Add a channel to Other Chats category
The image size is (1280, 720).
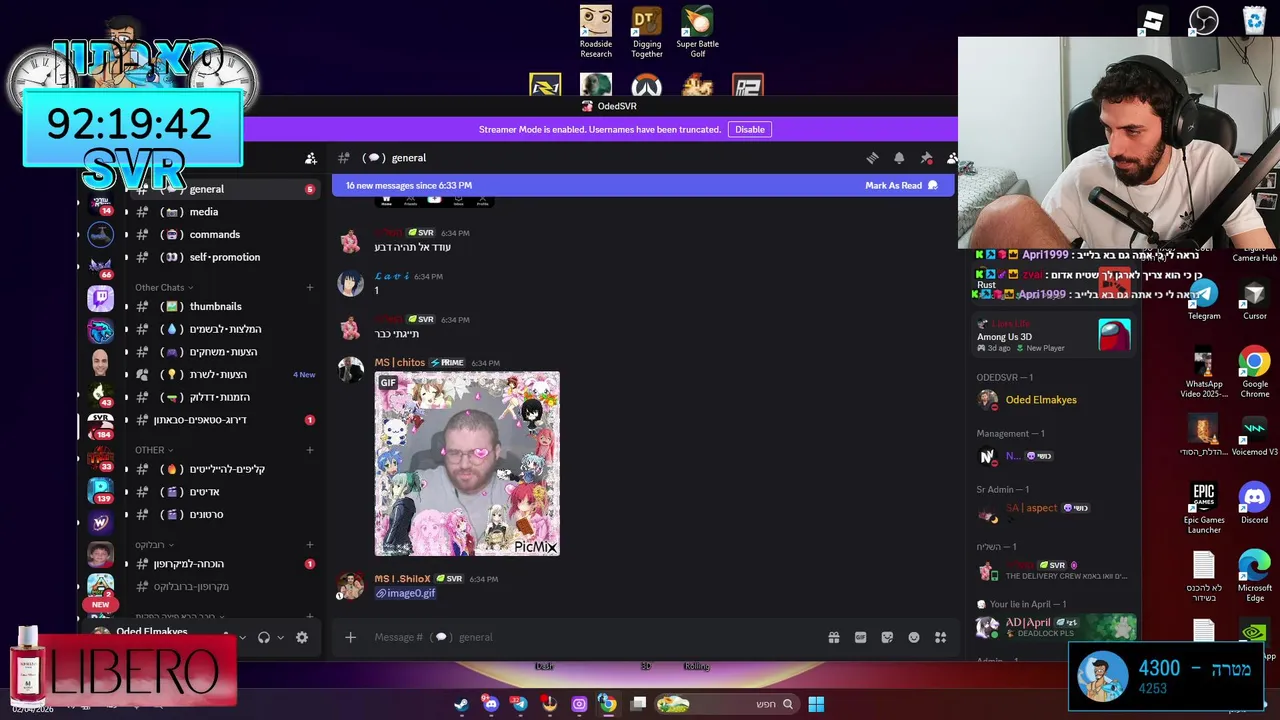[x=309, y=287]
